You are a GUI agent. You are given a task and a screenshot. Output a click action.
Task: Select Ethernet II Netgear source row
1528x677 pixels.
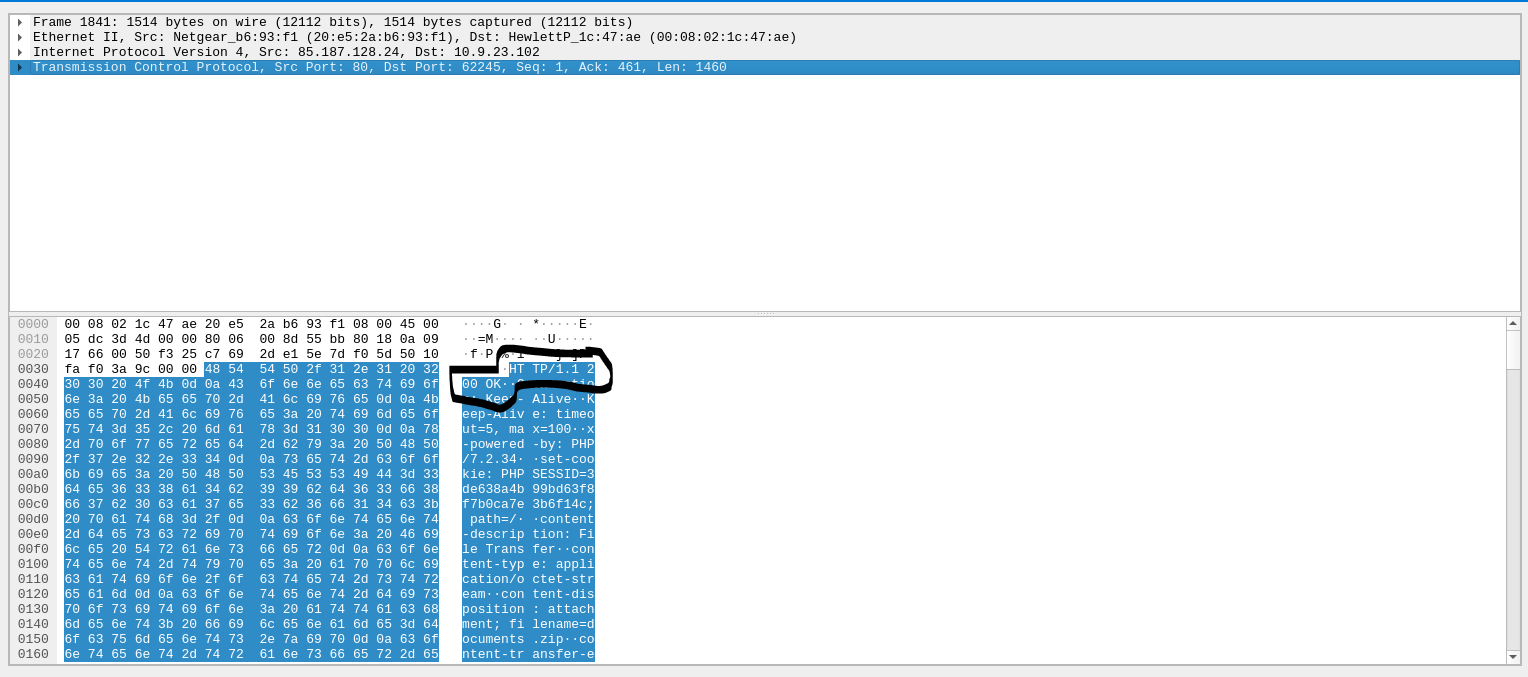pyautogui.click(x=415, y=37)
